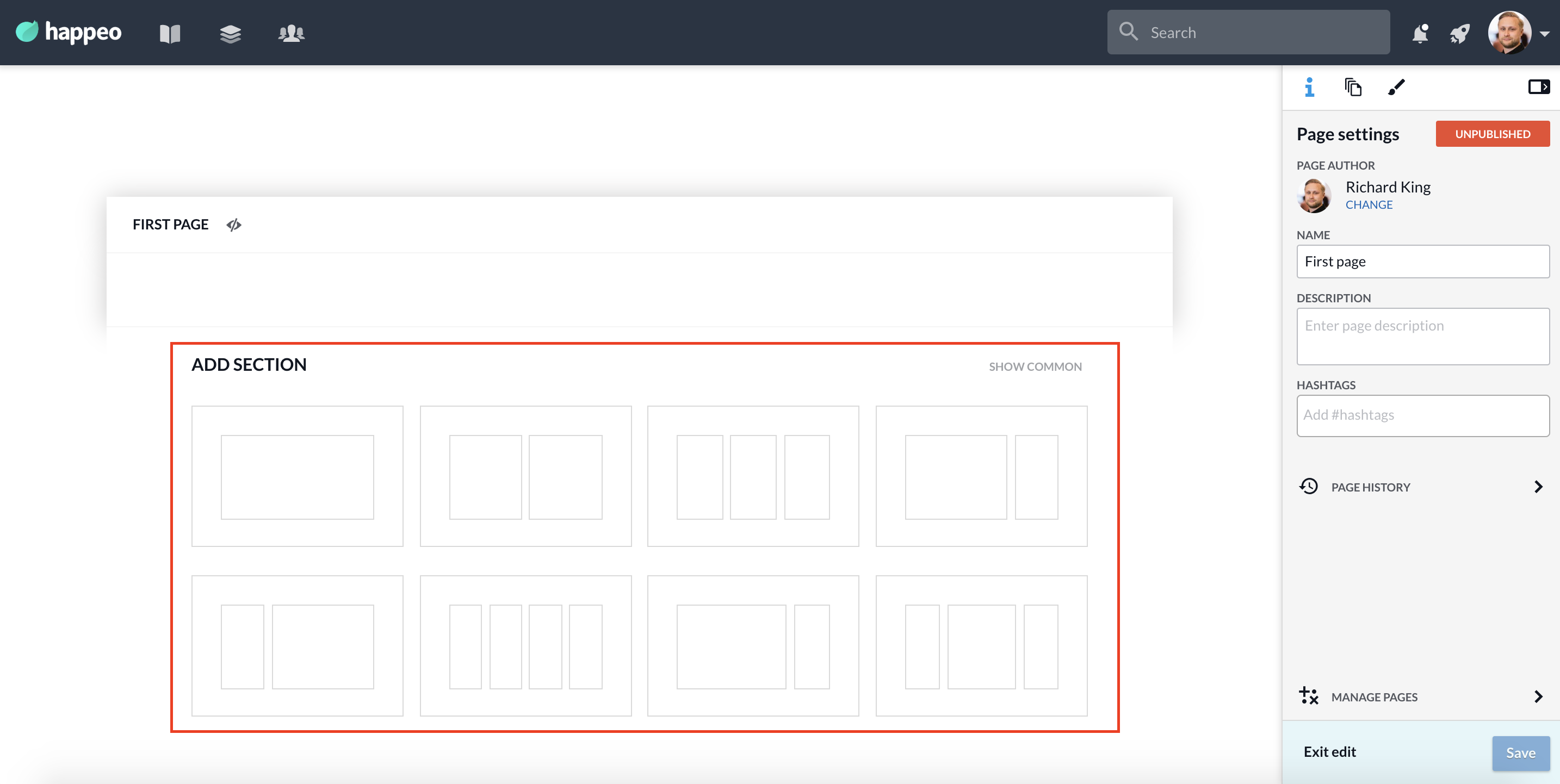Click CHANGE page author link

[x=1369, y=205]
